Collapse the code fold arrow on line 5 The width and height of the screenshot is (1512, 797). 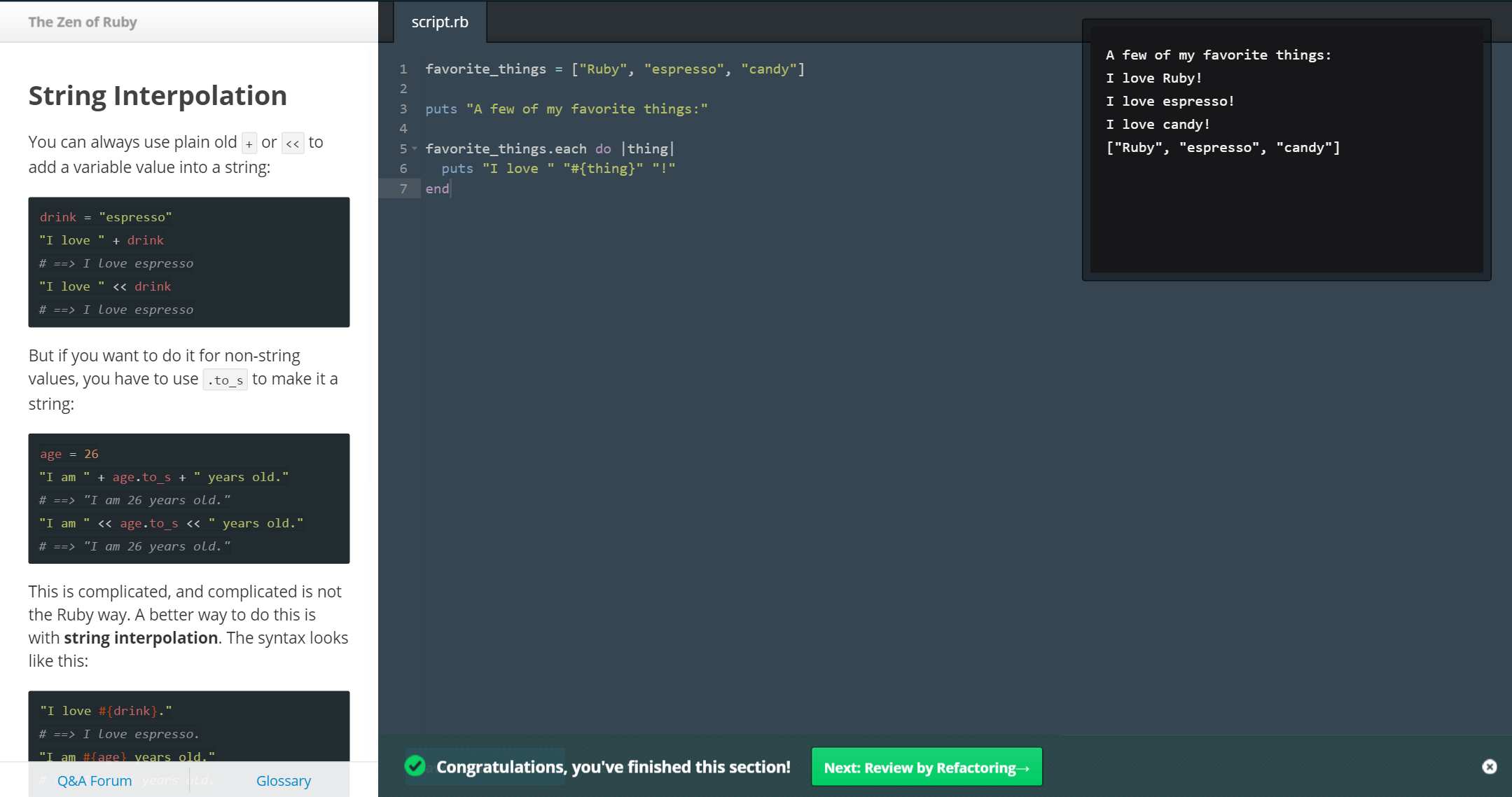(415, 148)
